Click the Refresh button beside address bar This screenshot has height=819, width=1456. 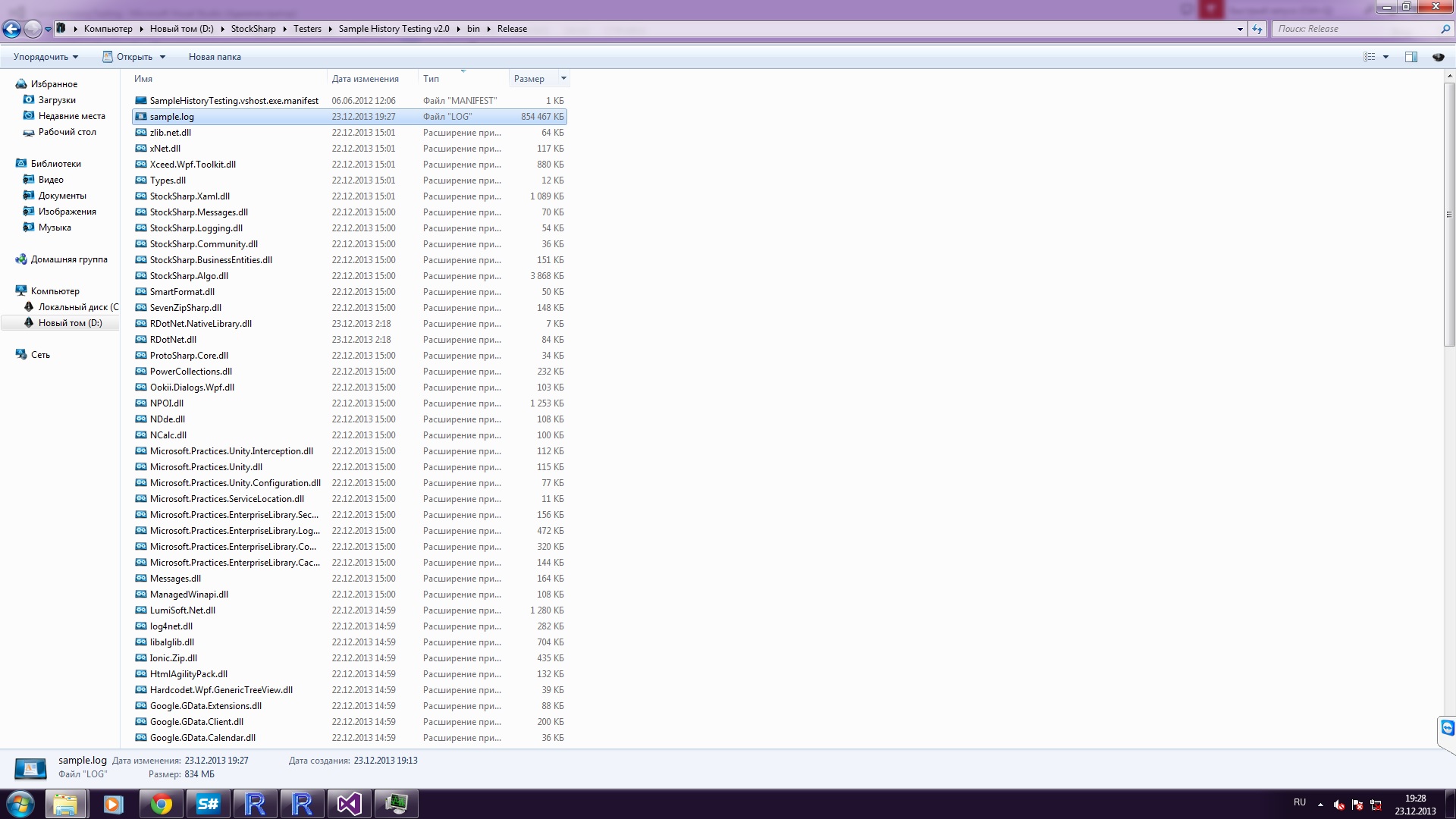click(x=1257, y=29)
